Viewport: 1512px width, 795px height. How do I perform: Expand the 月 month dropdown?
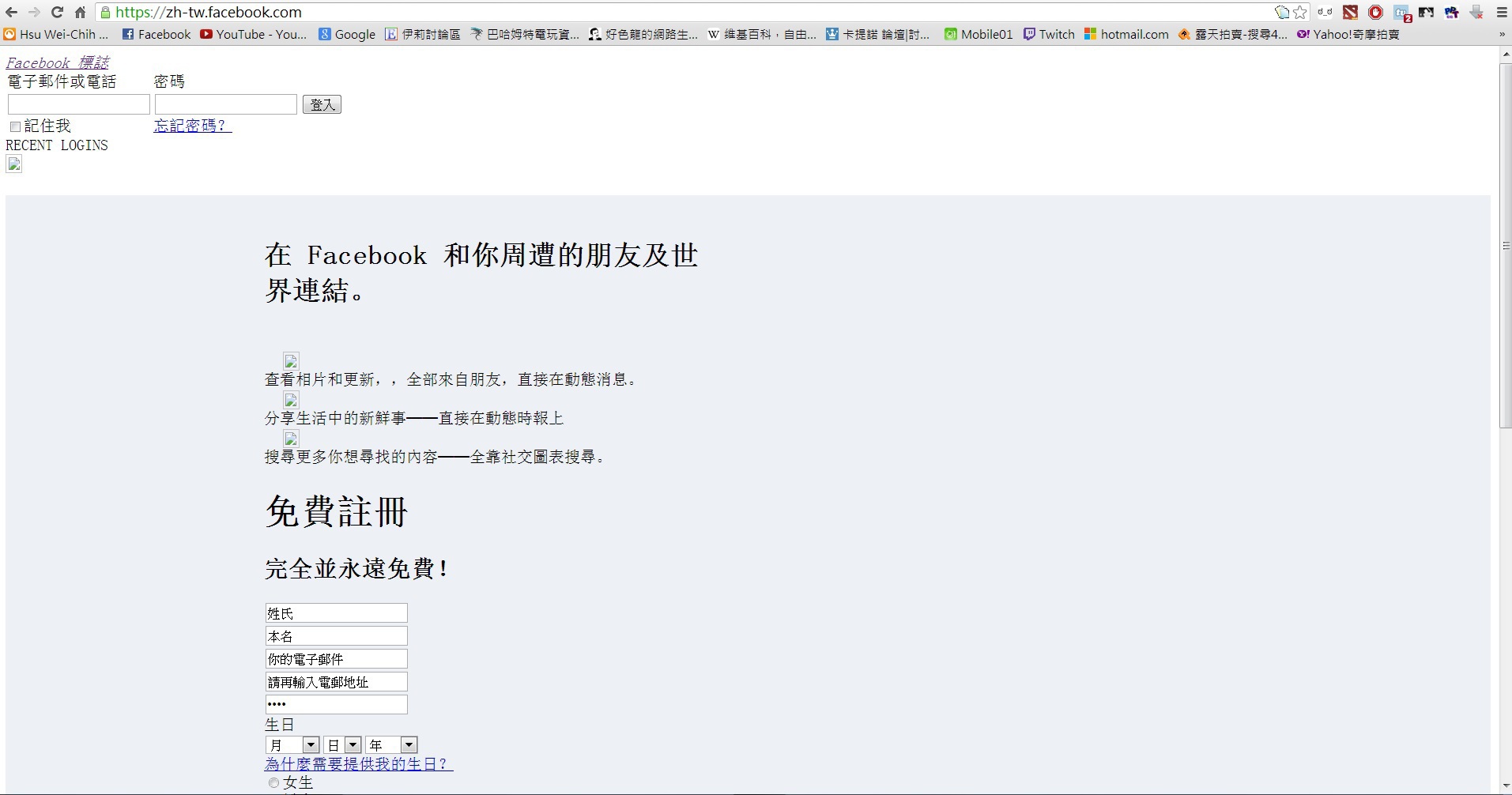tap(292, 745)
